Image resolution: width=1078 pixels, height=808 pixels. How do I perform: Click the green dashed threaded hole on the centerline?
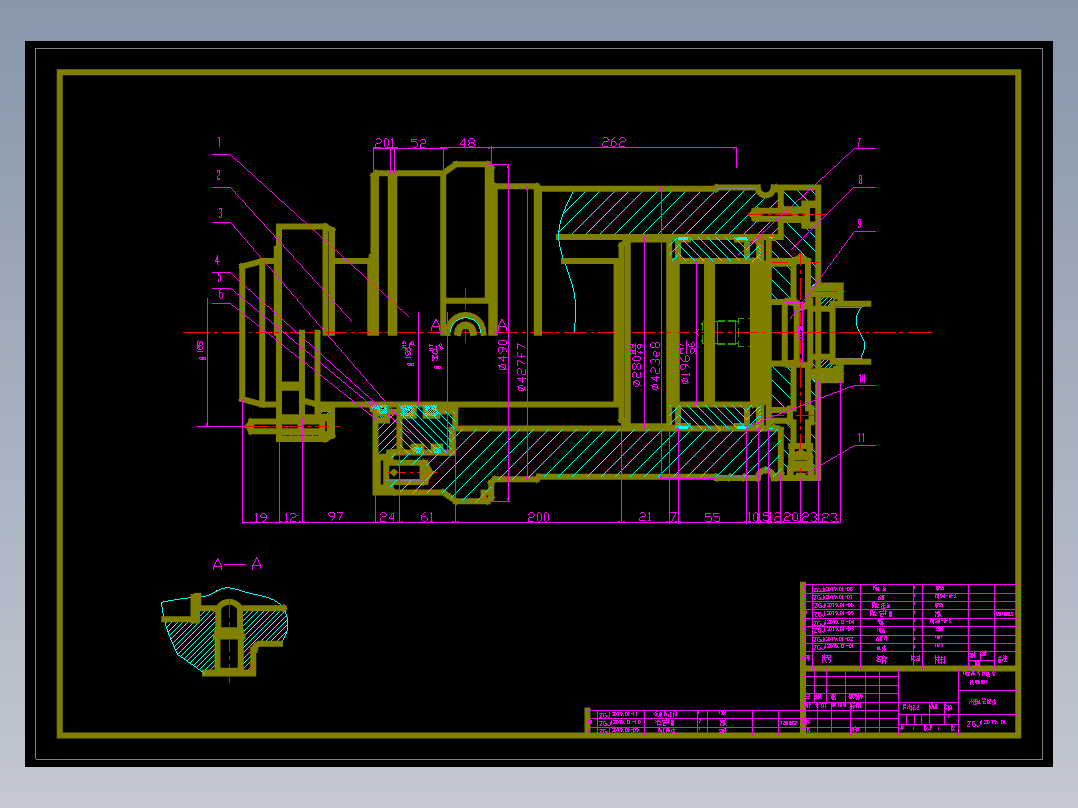pos(724,333)
